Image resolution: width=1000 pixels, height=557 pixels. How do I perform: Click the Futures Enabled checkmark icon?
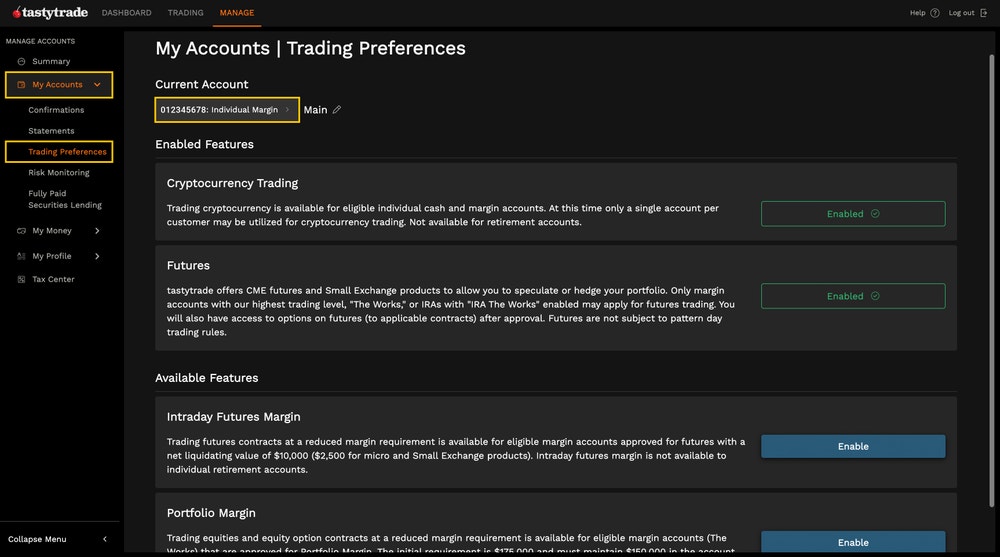click(x=875, y=296)
